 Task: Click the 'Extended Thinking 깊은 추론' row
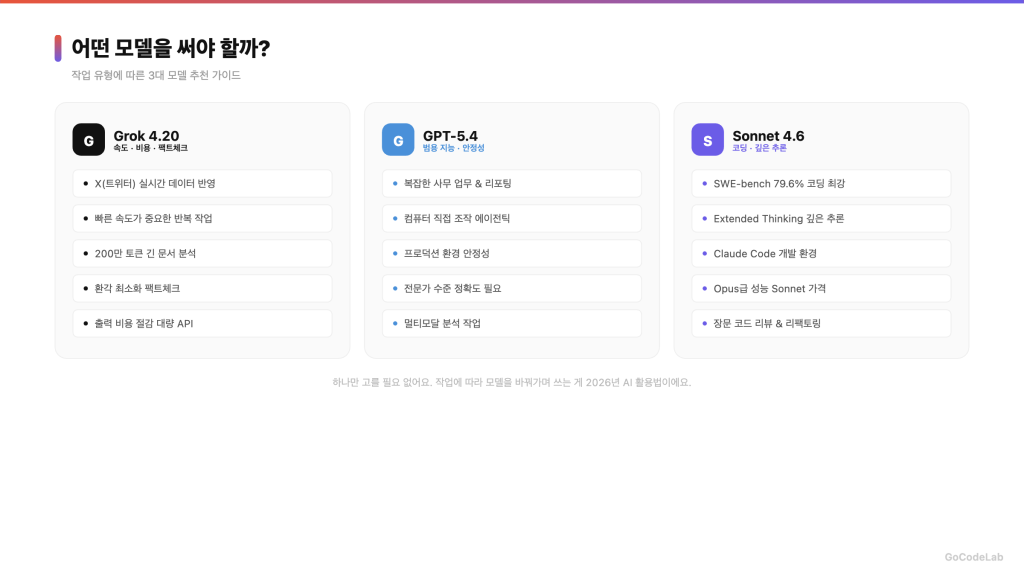(x=821, y=219)
